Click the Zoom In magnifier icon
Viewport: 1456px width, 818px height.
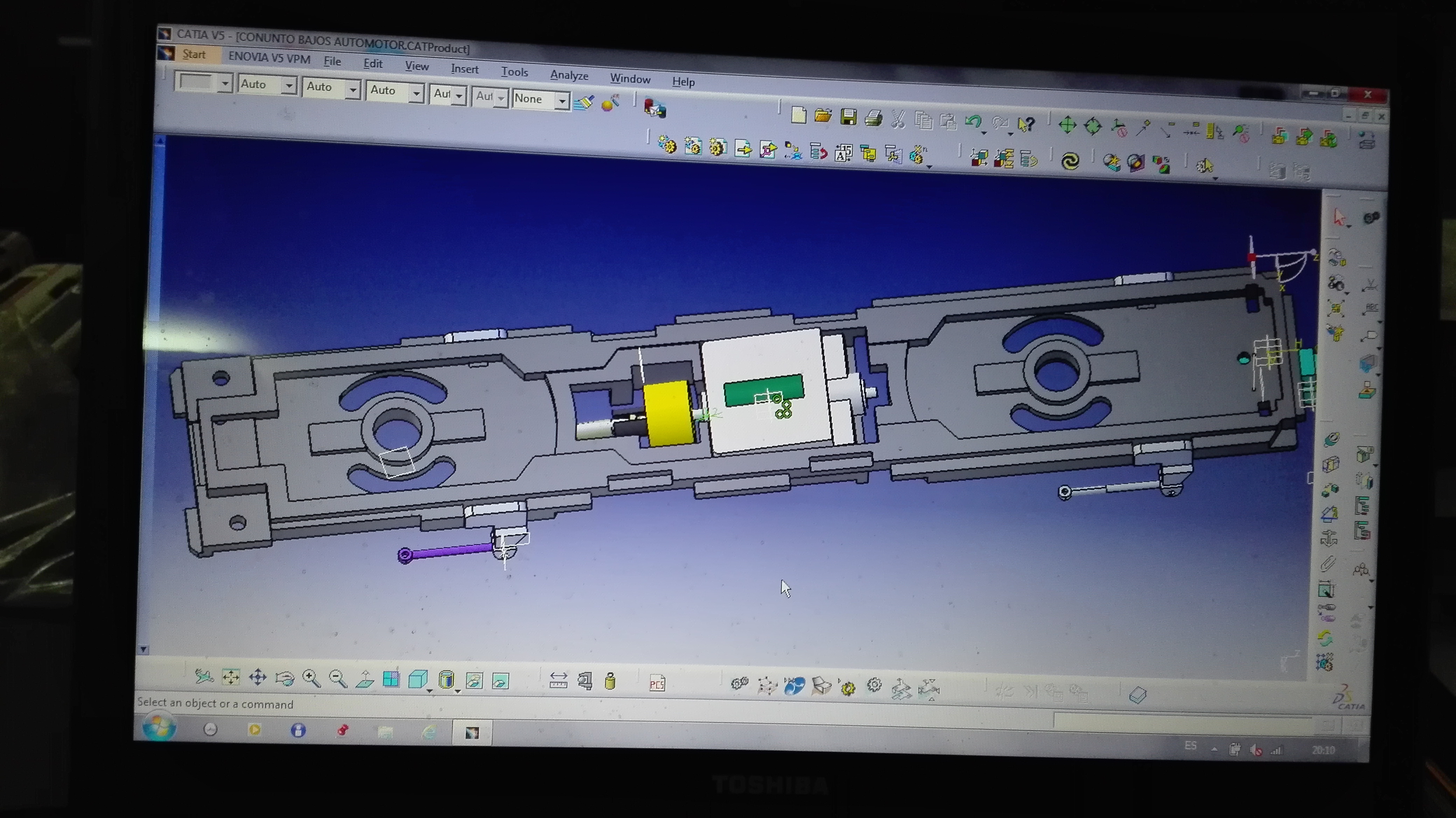coord(311,678)
